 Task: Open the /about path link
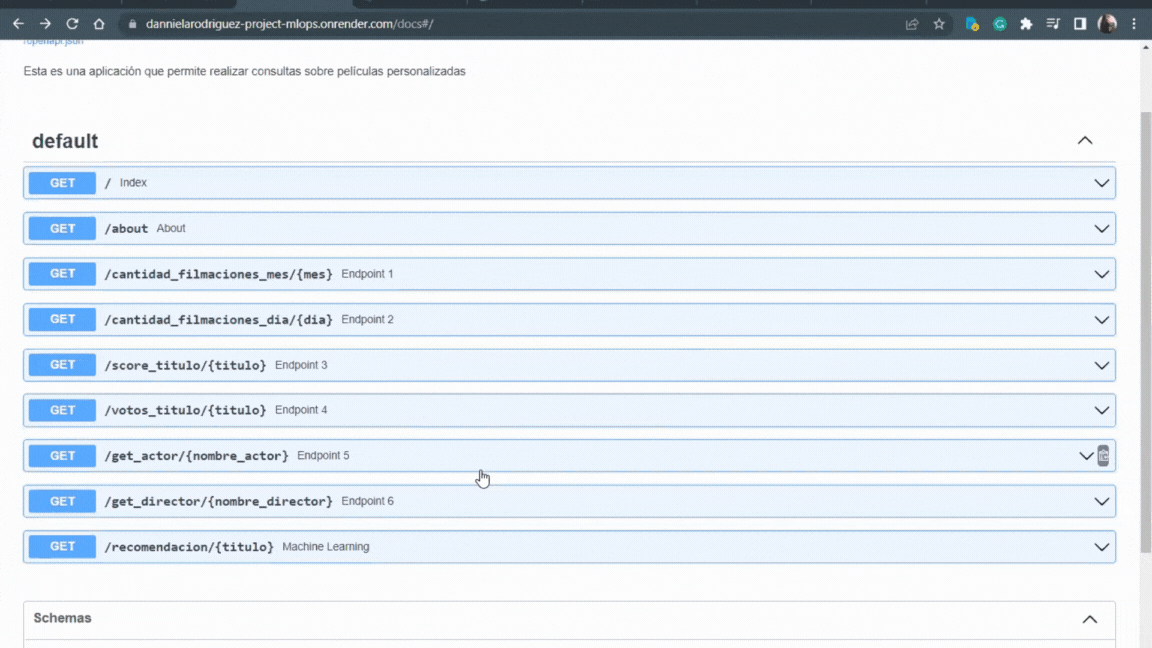tap(126, 228)
